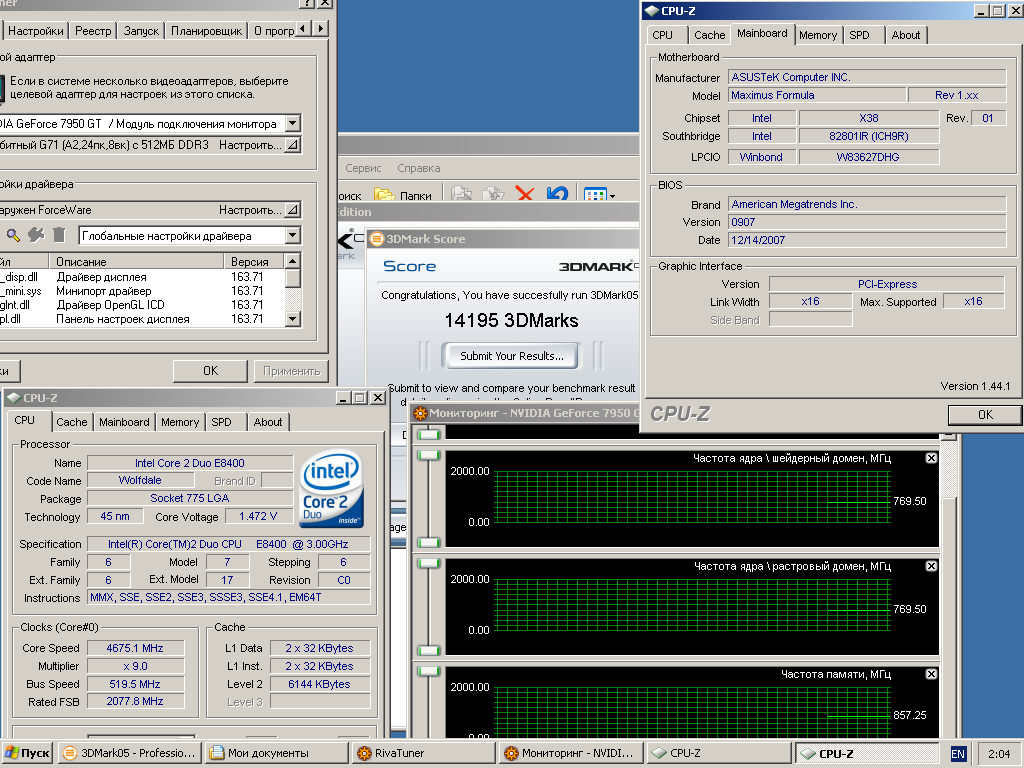Image resolution: width=1024 pixels, height=768 pixels.
Task: Click upper range handle of shader domain graph
Action: pos(428,455)
